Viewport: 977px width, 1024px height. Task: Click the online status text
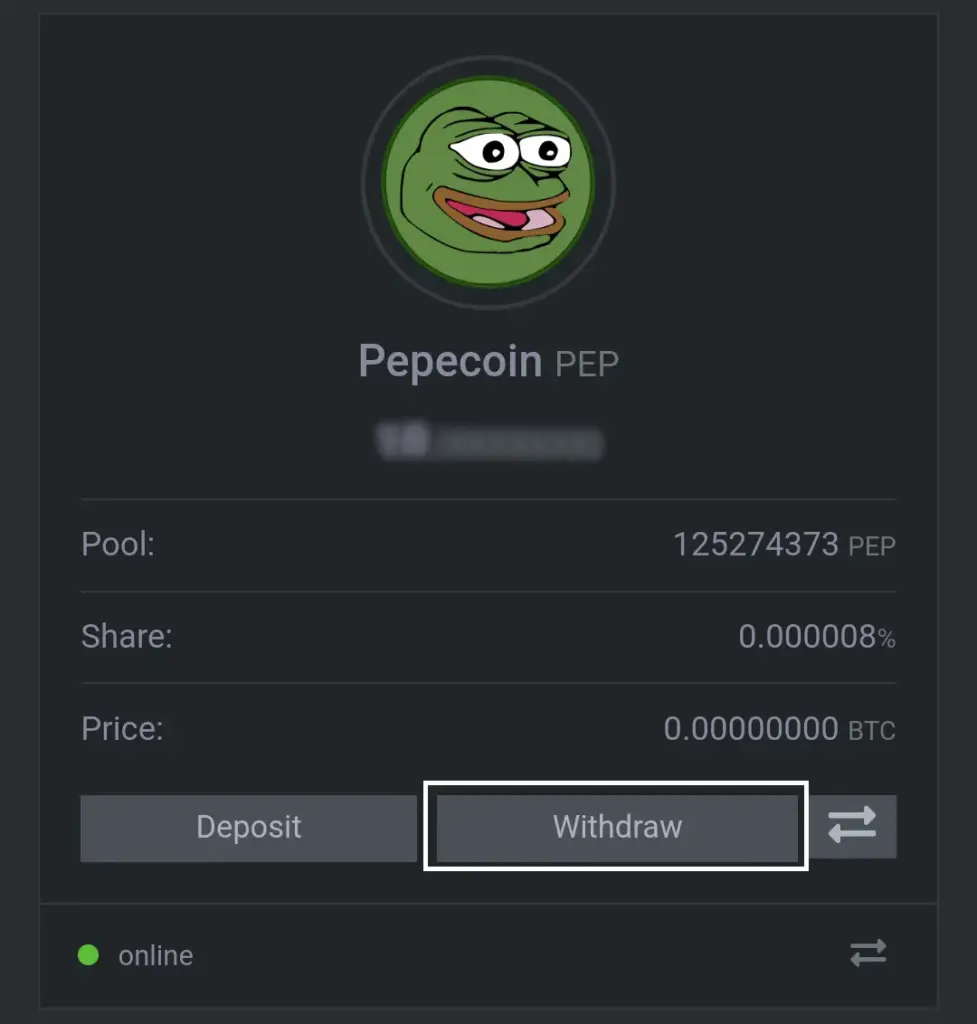pos(155,955)
